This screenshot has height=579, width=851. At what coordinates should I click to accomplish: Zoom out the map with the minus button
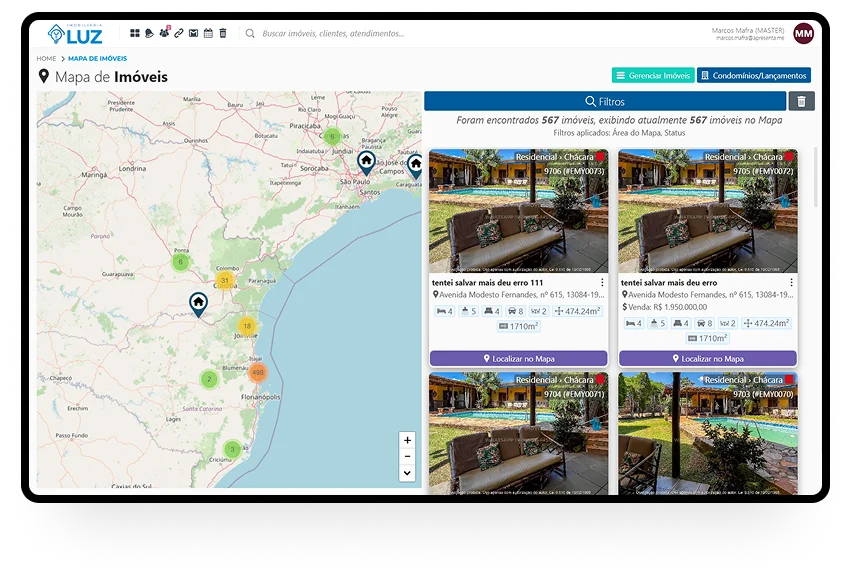click(x=407, y=456)
